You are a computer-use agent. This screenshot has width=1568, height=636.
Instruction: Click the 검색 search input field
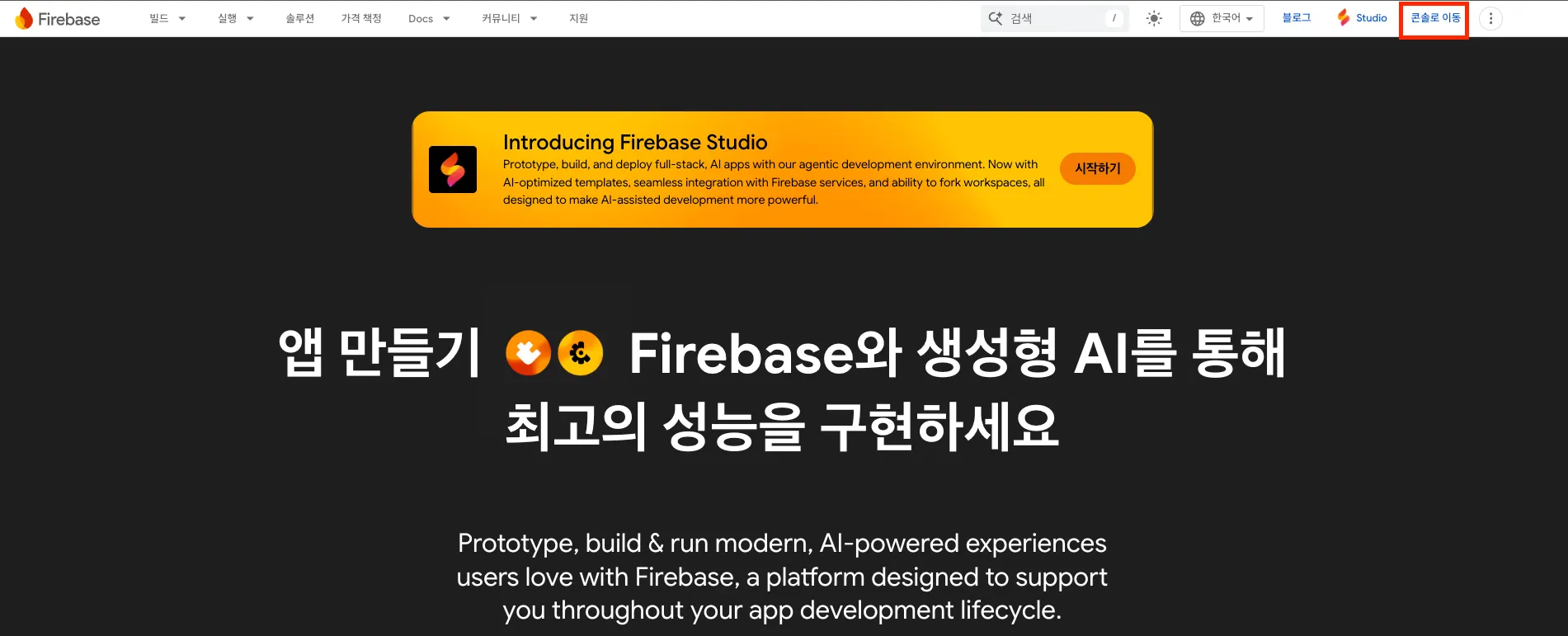1055,18
